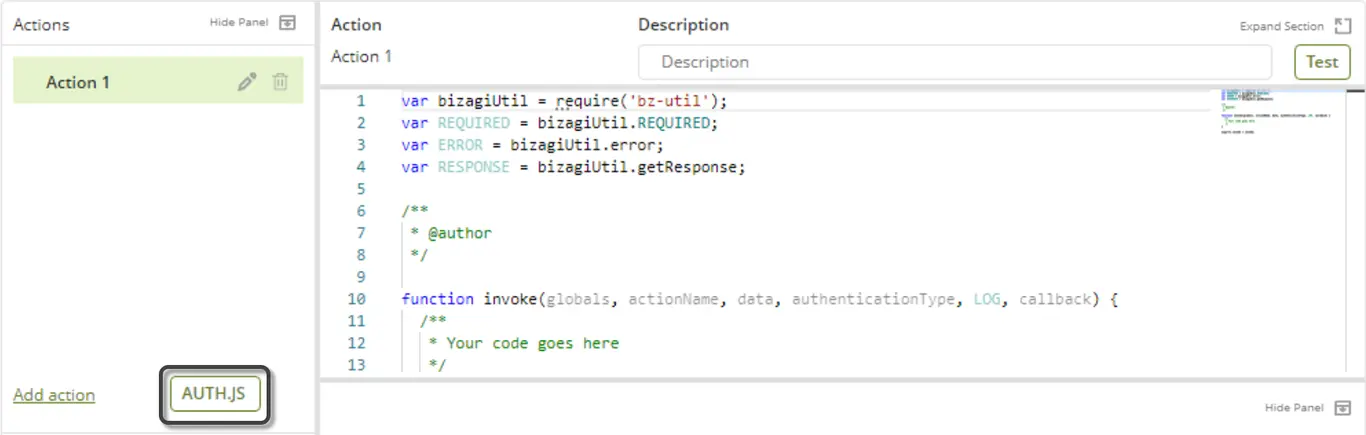Click the Expand Section label

(x=1282, y=27)
